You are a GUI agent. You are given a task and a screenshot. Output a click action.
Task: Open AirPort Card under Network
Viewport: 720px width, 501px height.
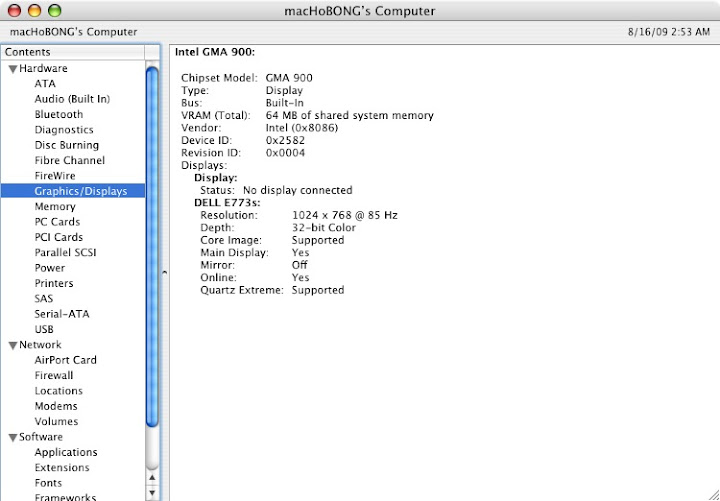coord(66,360)
